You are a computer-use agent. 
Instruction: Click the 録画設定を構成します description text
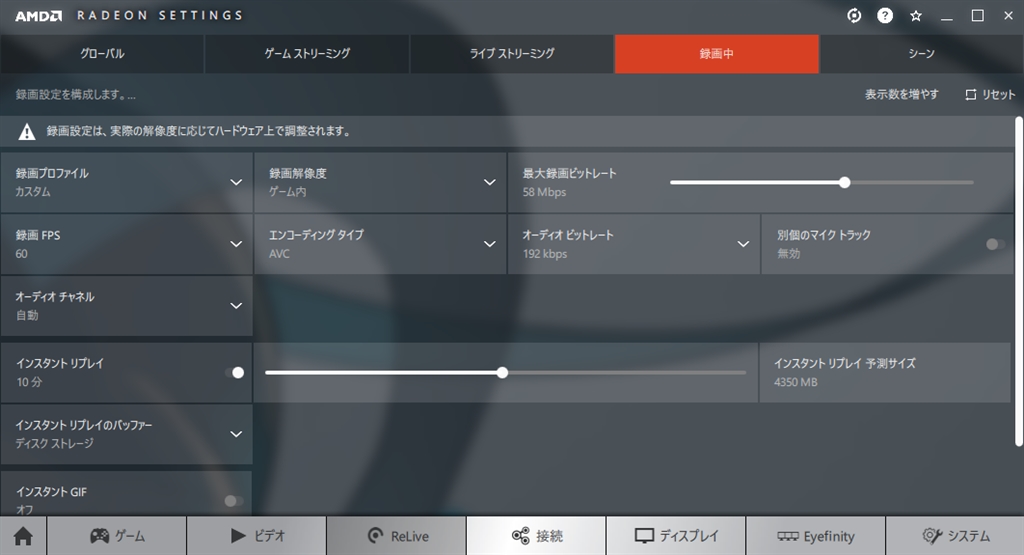tap(76, 95)
